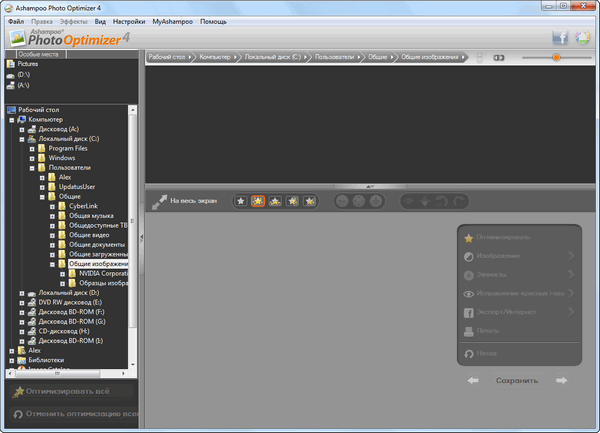Open the Настройки menu
The width and height of the screenshot is (600, 433).
(129, 22)
